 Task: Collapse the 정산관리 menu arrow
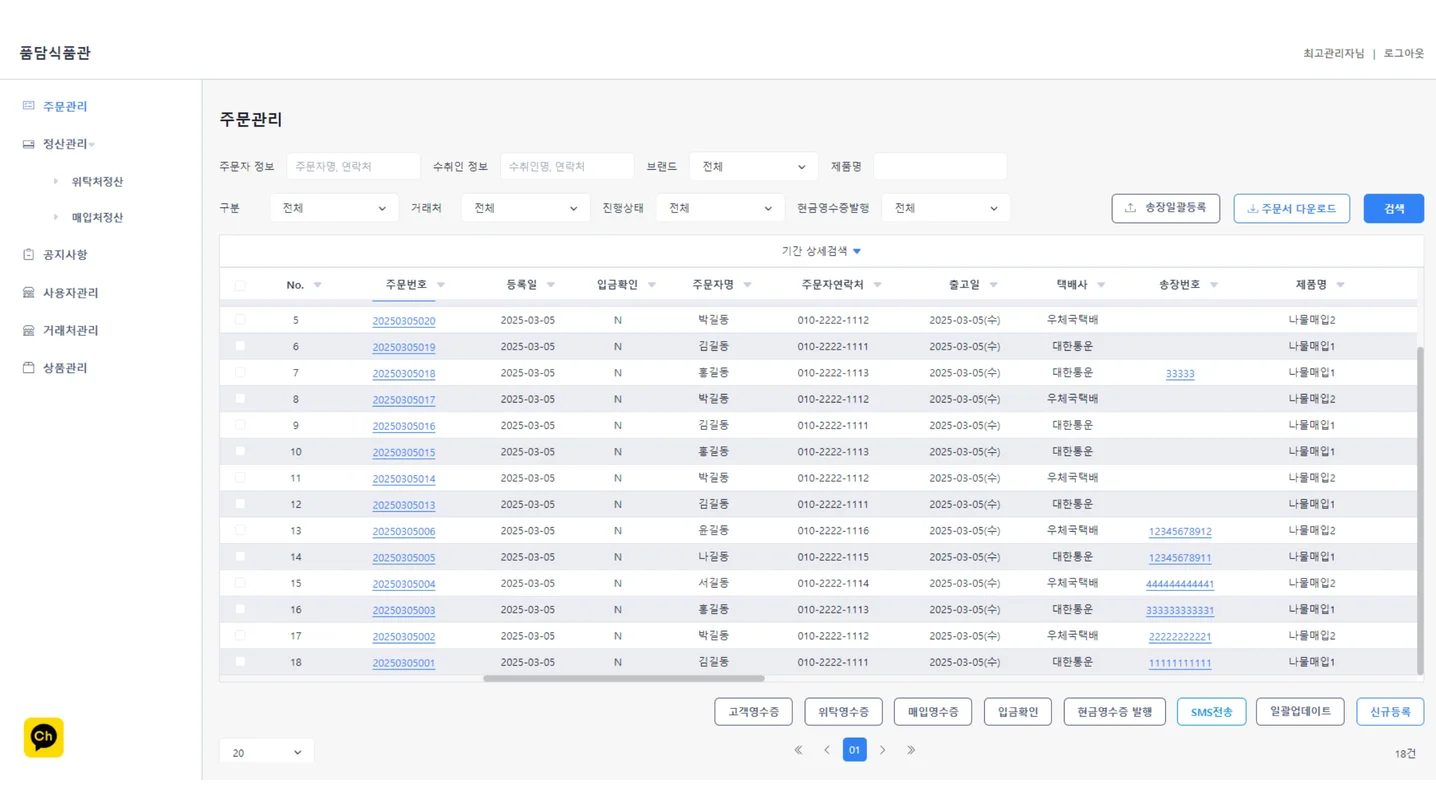[x=92, y=145]
